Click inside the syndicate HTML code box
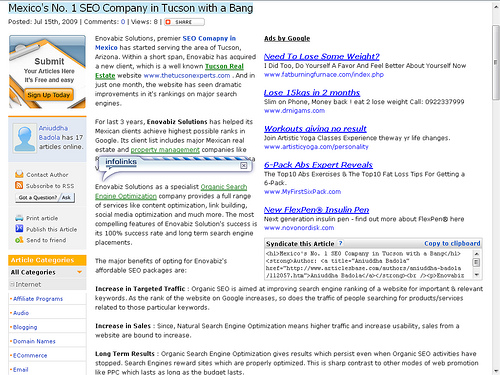The width and height of the screenshot is (500, 375). pyautogui.click(x=369, y=265)
